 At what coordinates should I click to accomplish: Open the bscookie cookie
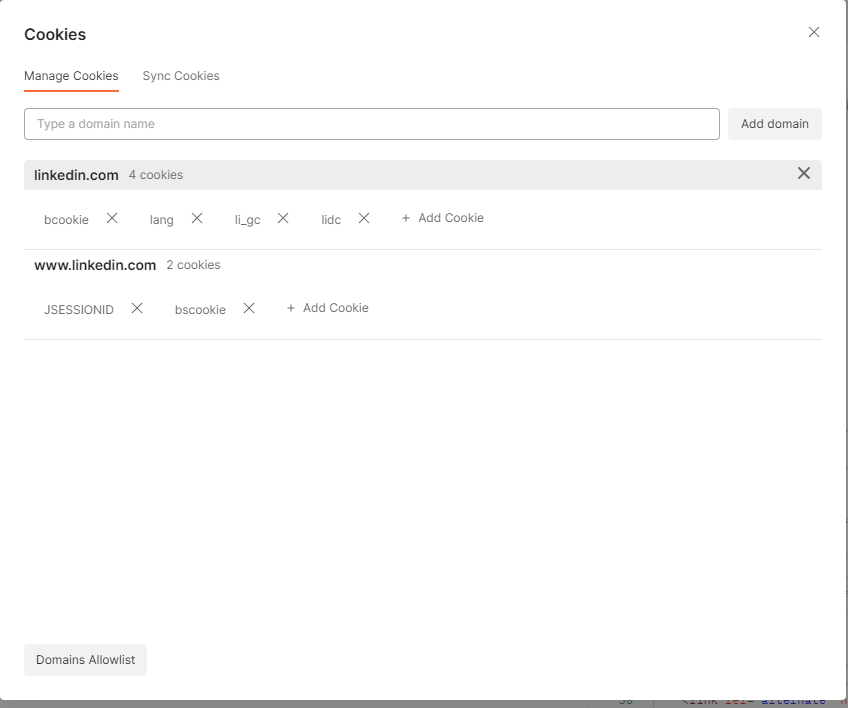[x=200, y=310]
